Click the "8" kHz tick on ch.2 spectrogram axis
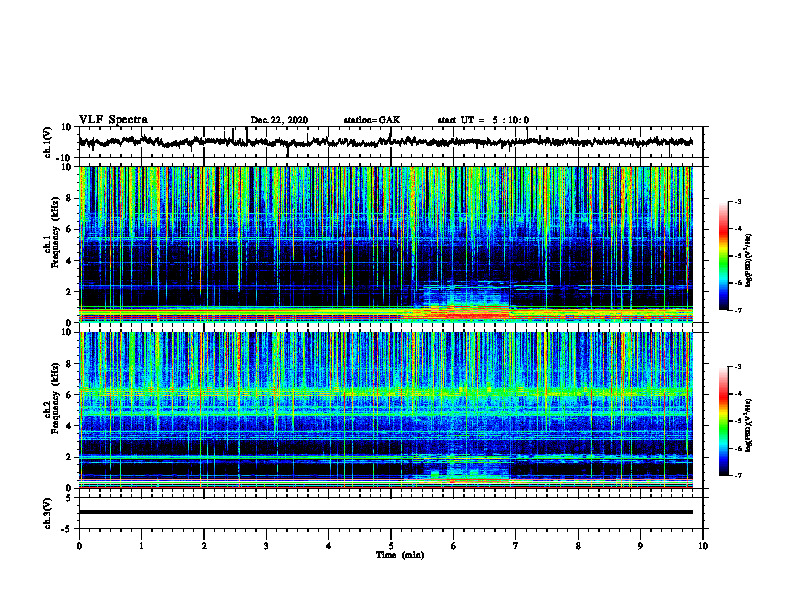This screenshot has width=792, height=612. click(x=69, y=364)
